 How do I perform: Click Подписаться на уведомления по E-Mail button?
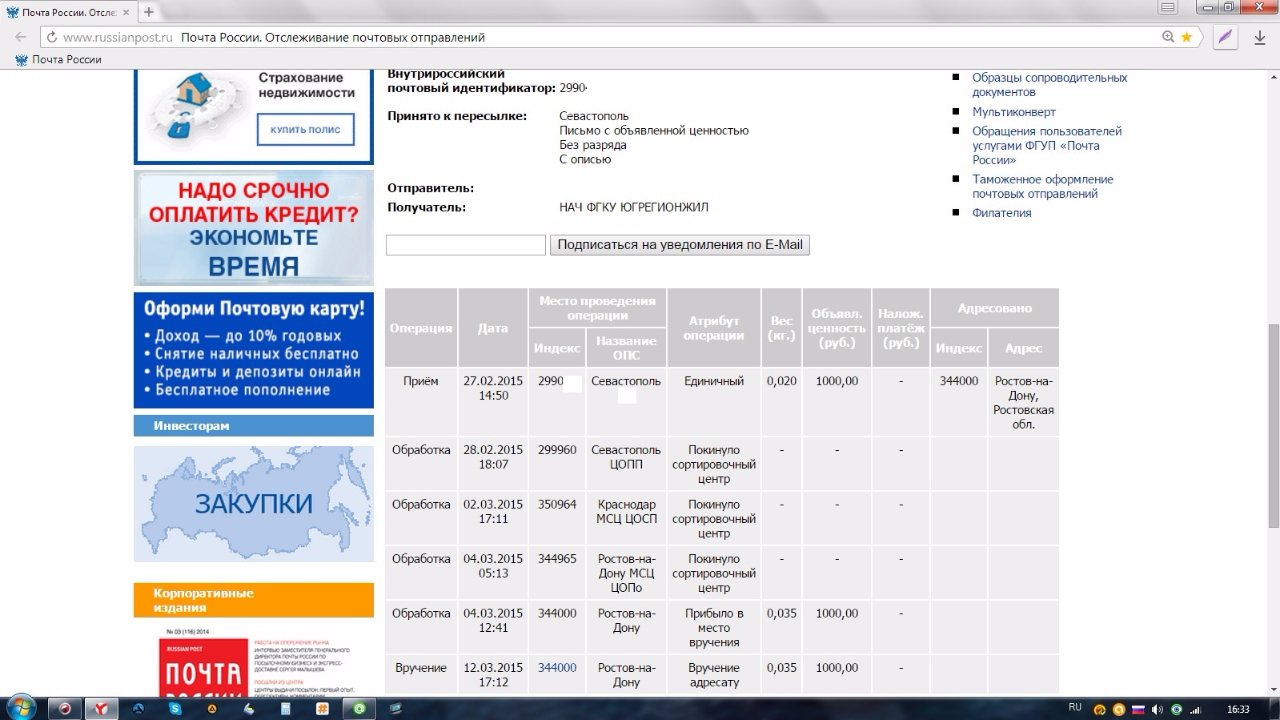click(x=679, y=245)
